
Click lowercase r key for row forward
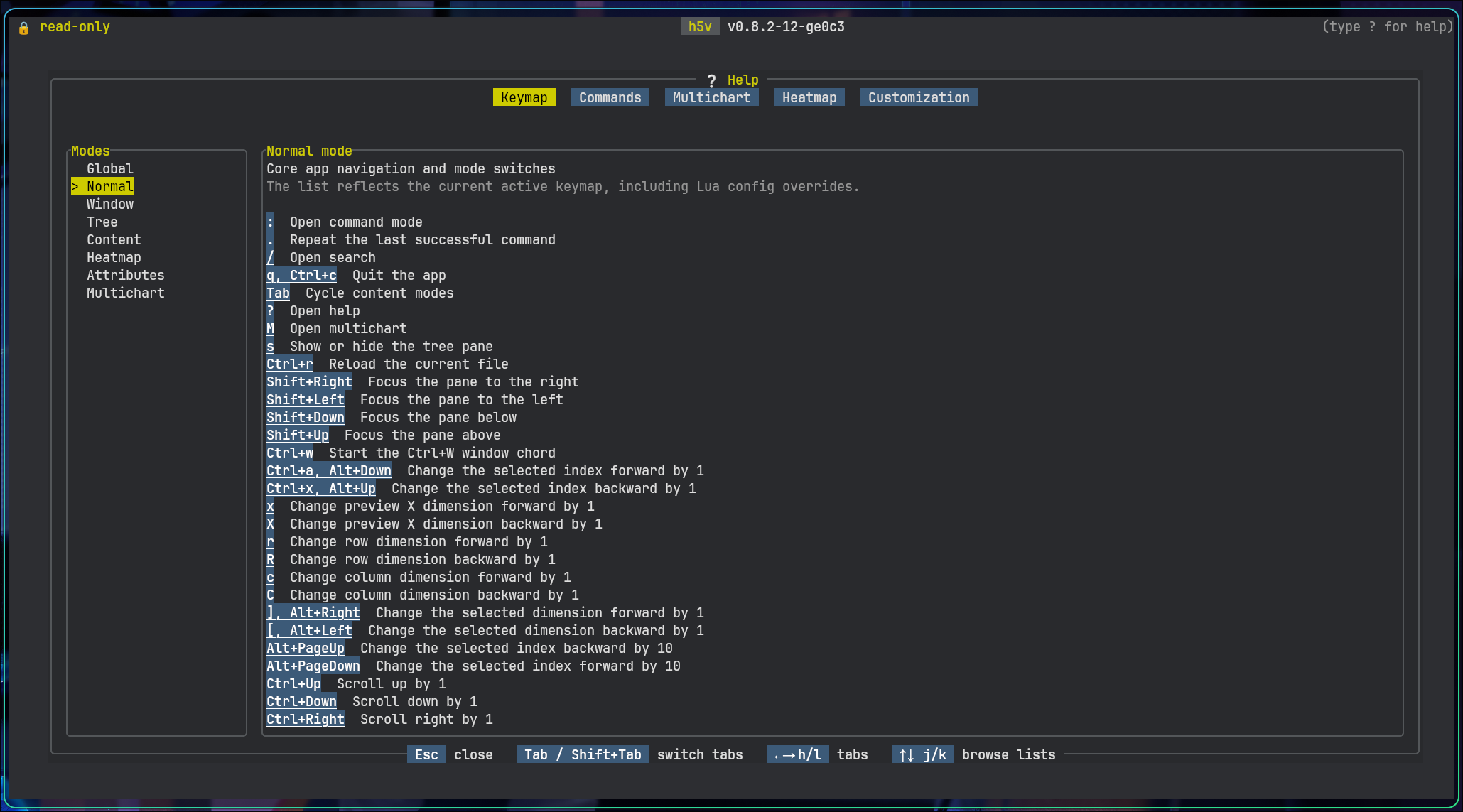(270, 542)
